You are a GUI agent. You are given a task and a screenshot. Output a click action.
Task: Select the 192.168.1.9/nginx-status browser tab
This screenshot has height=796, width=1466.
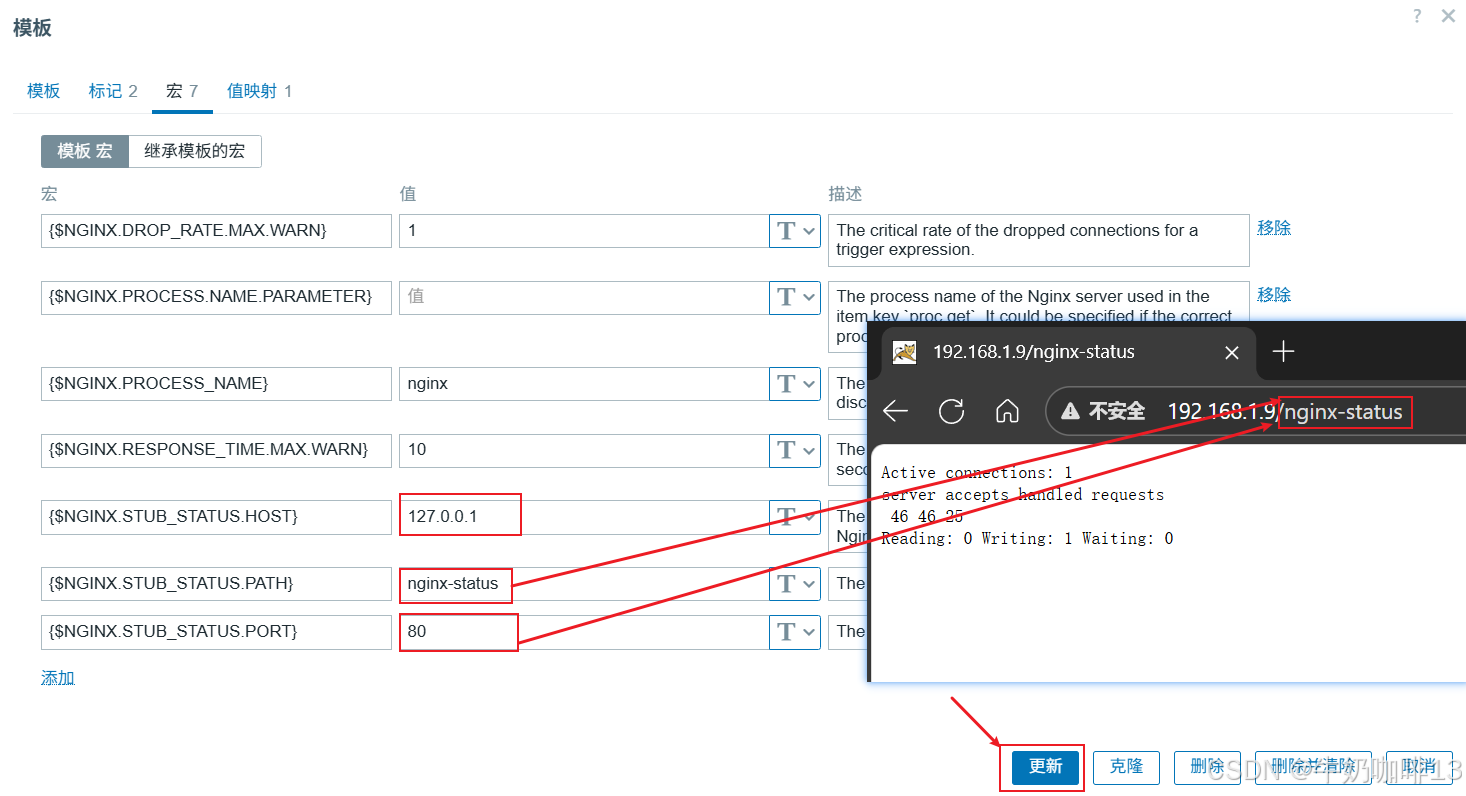[x=1066, y=352]
